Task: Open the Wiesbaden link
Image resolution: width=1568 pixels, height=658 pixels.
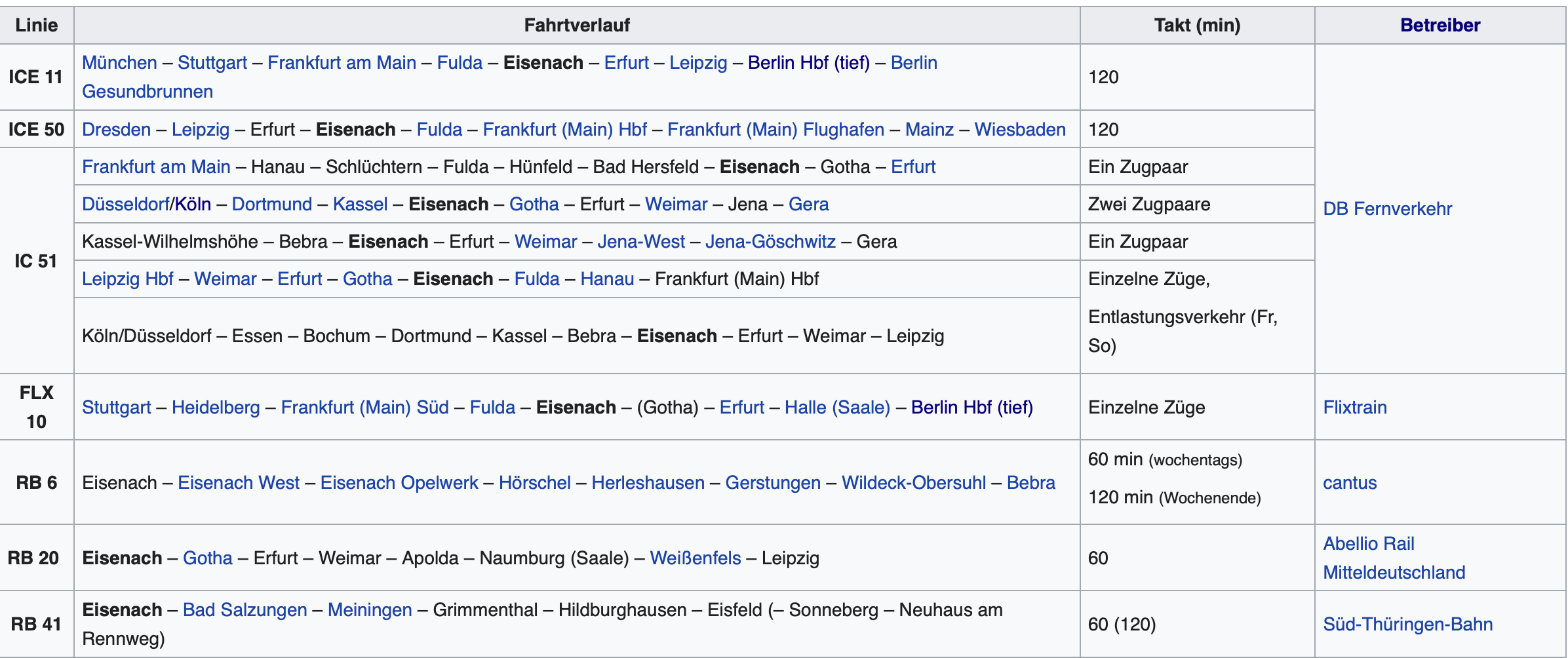Action: 1020,130
